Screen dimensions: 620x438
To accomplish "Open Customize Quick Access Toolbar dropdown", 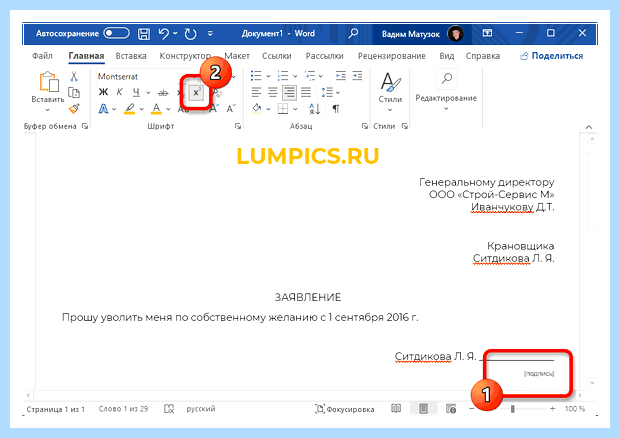I will click(210, 34).
